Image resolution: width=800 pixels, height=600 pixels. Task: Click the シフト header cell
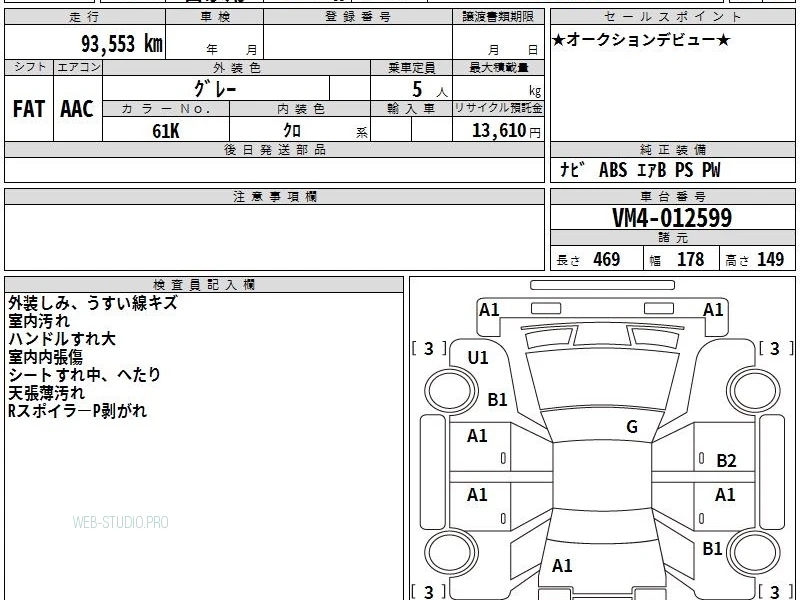point(29,67)
